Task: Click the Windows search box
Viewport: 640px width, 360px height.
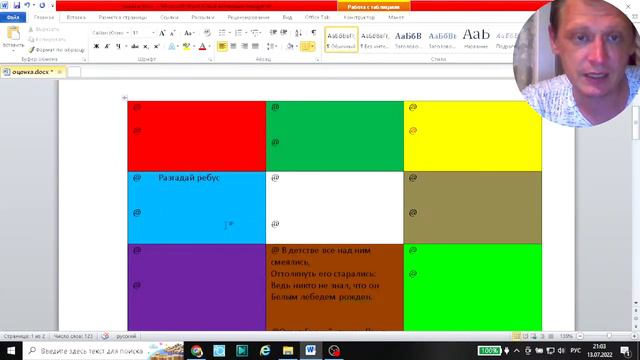Action: coord(104,351)
